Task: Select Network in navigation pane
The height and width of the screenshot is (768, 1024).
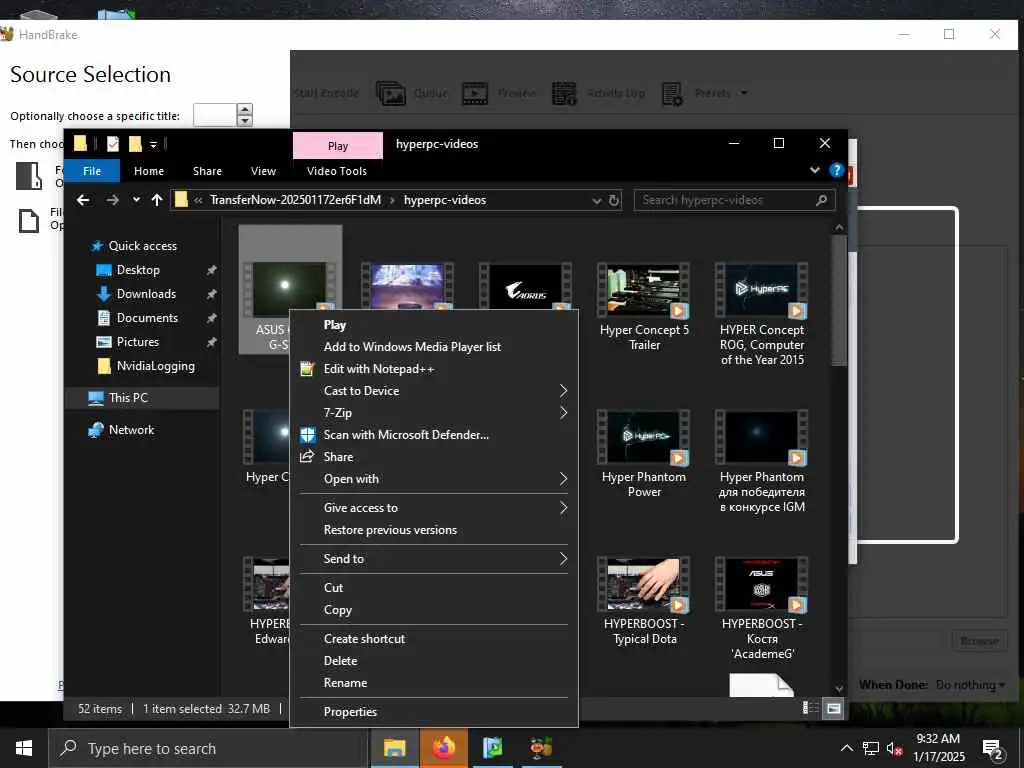Action: coord(131,430)
